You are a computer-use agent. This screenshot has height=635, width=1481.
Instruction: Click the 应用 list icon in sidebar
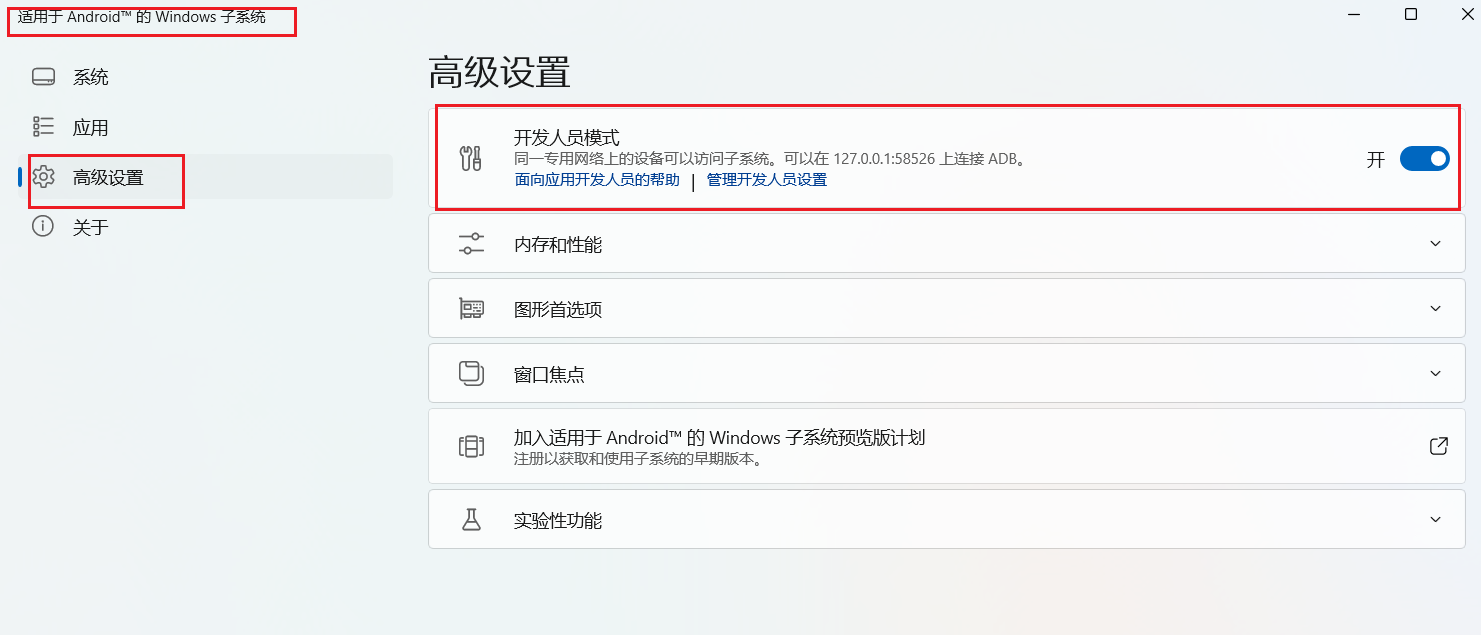[x=43, y=127]
